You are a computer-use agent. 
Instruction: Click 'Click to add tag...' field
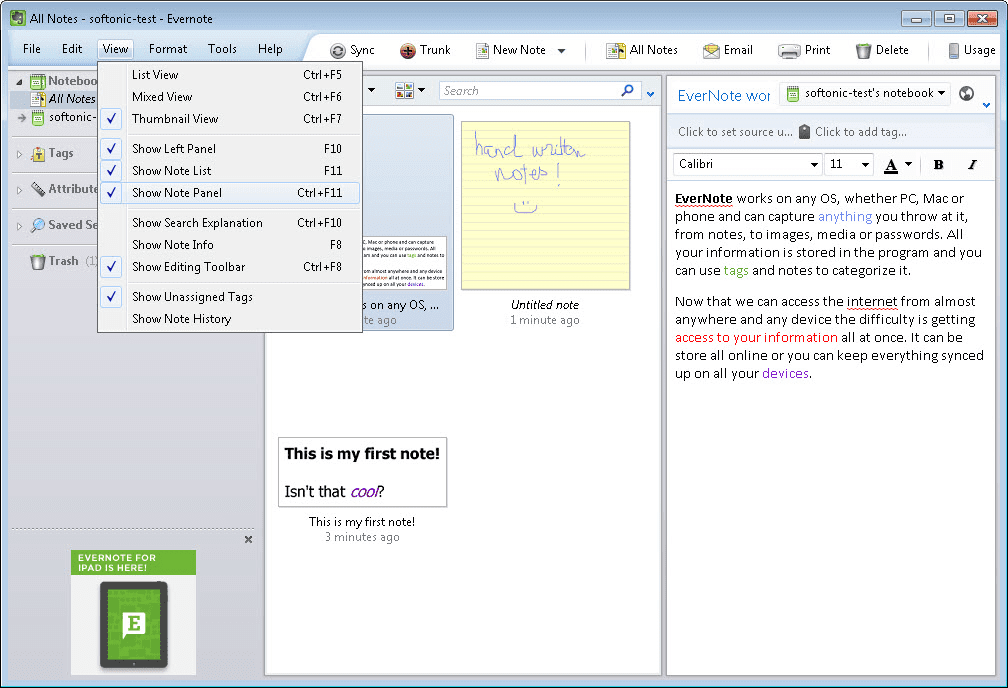click(x=861, y=132)
